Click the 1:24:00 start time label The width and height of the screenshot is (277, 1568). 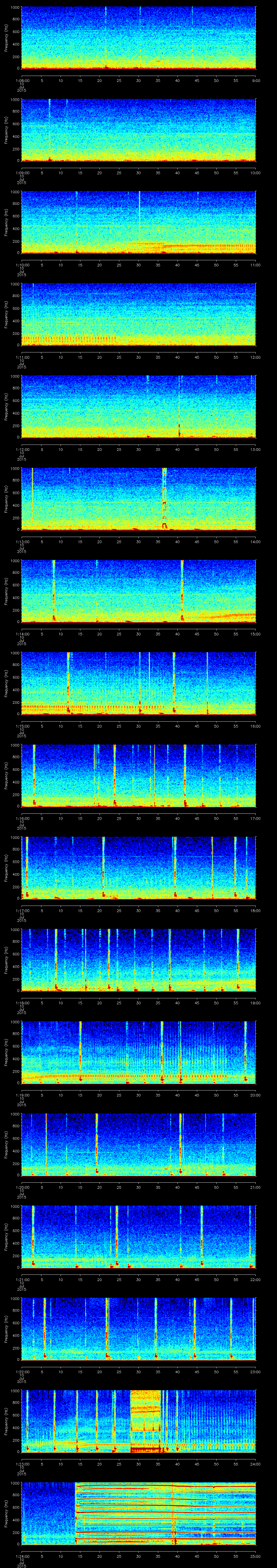22,1556
